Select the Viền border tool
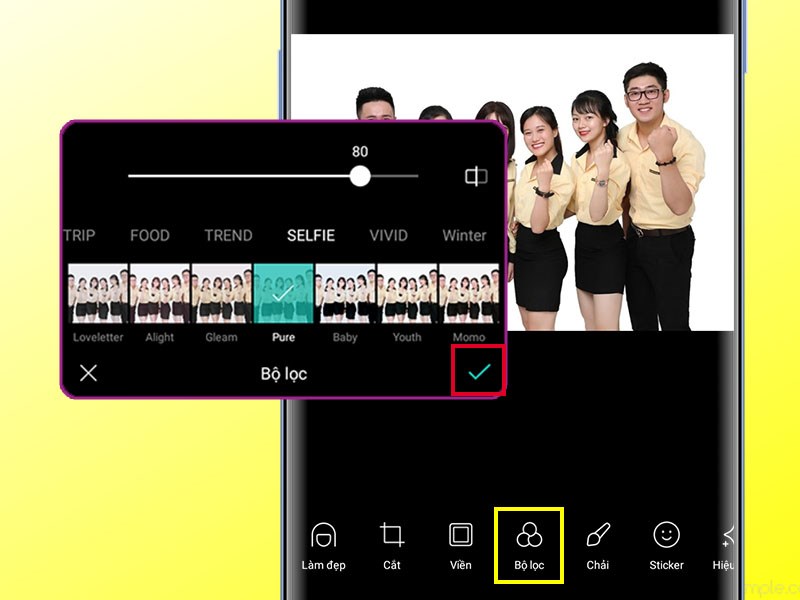This screenshot has height=600, width=800. (460, 540)
